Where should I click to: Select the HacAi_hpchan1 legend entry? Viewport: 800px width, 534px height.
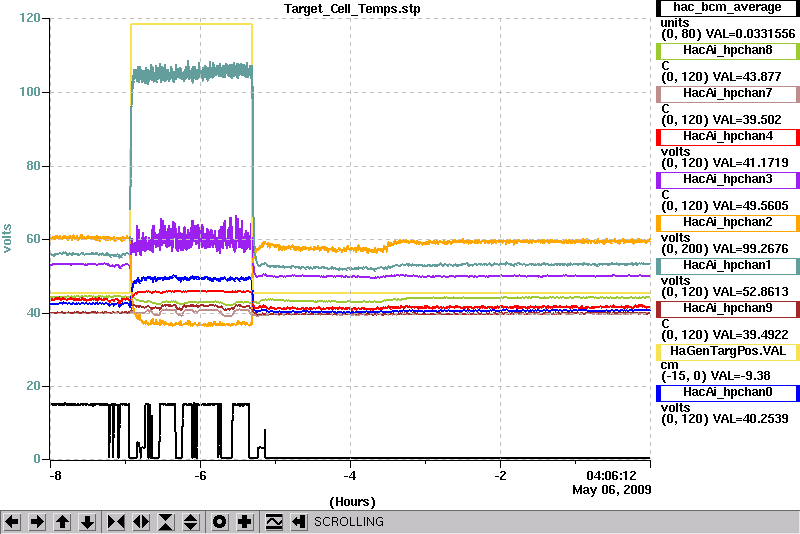coord(727,266)
